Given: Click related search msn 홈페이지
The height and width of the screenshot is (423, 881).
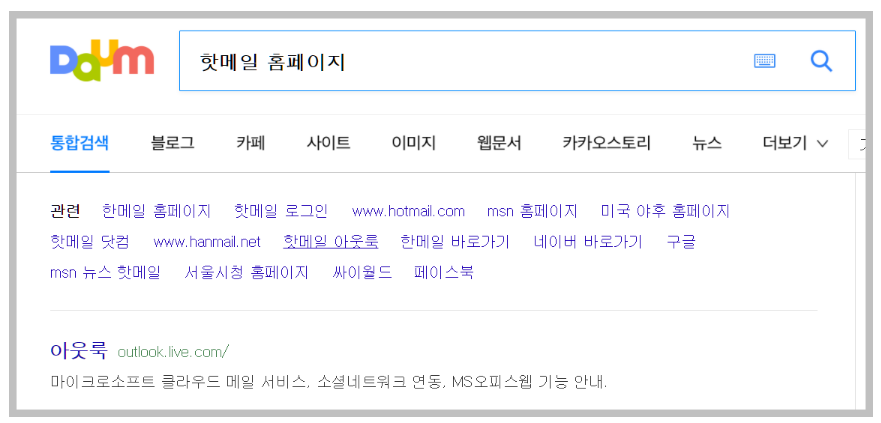Looking at the screenshot, I should [532, 211].
